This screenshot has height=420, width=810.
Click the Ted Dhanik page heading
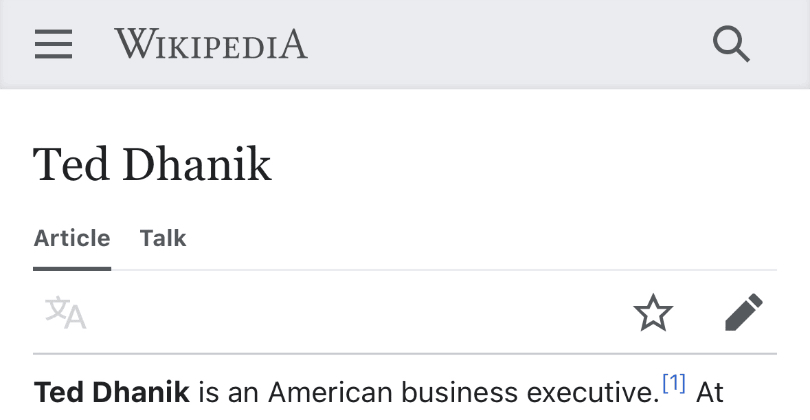click(152, 164)
